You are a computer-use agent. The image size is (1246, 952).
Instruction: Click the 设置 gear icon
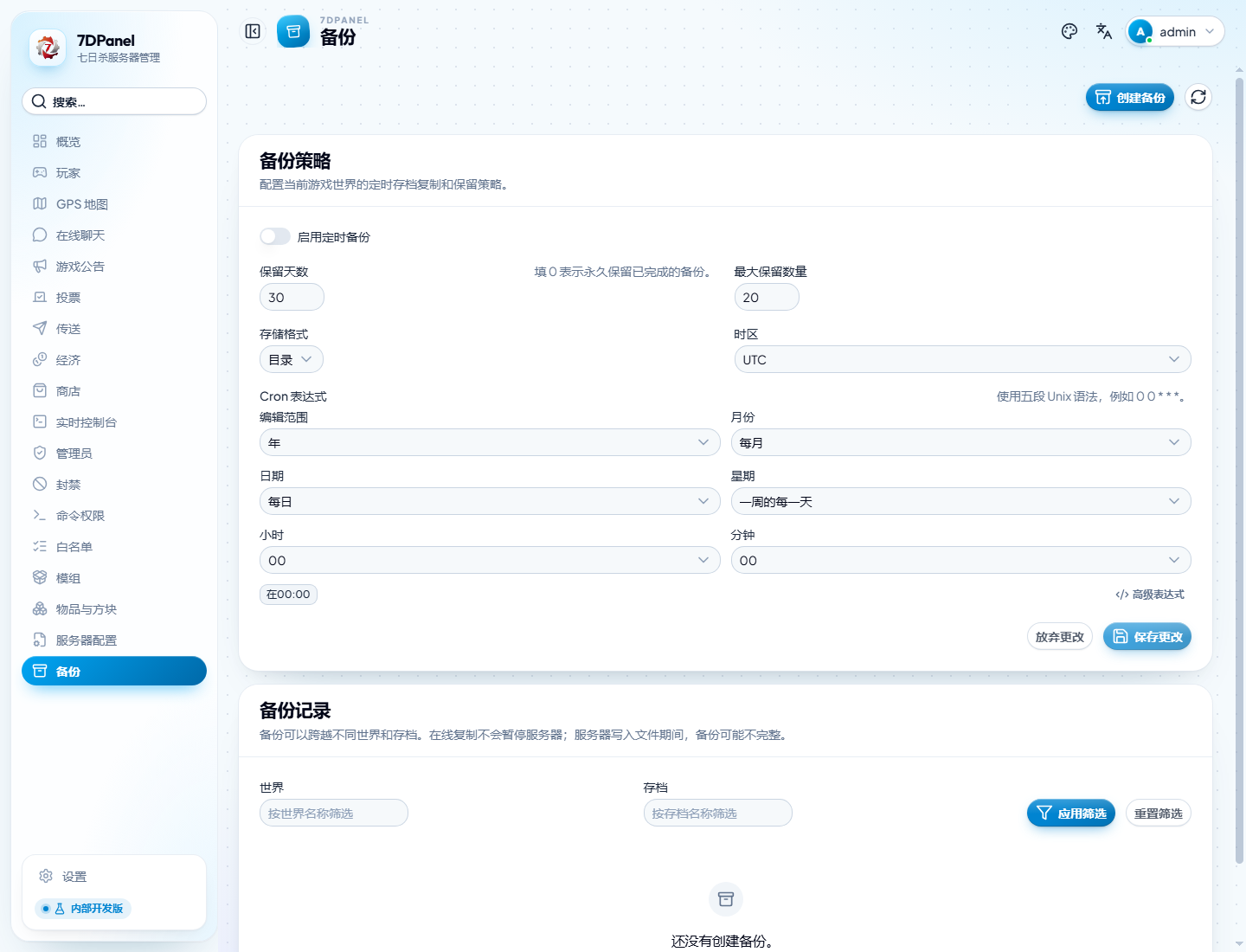[x=46, y=876]
